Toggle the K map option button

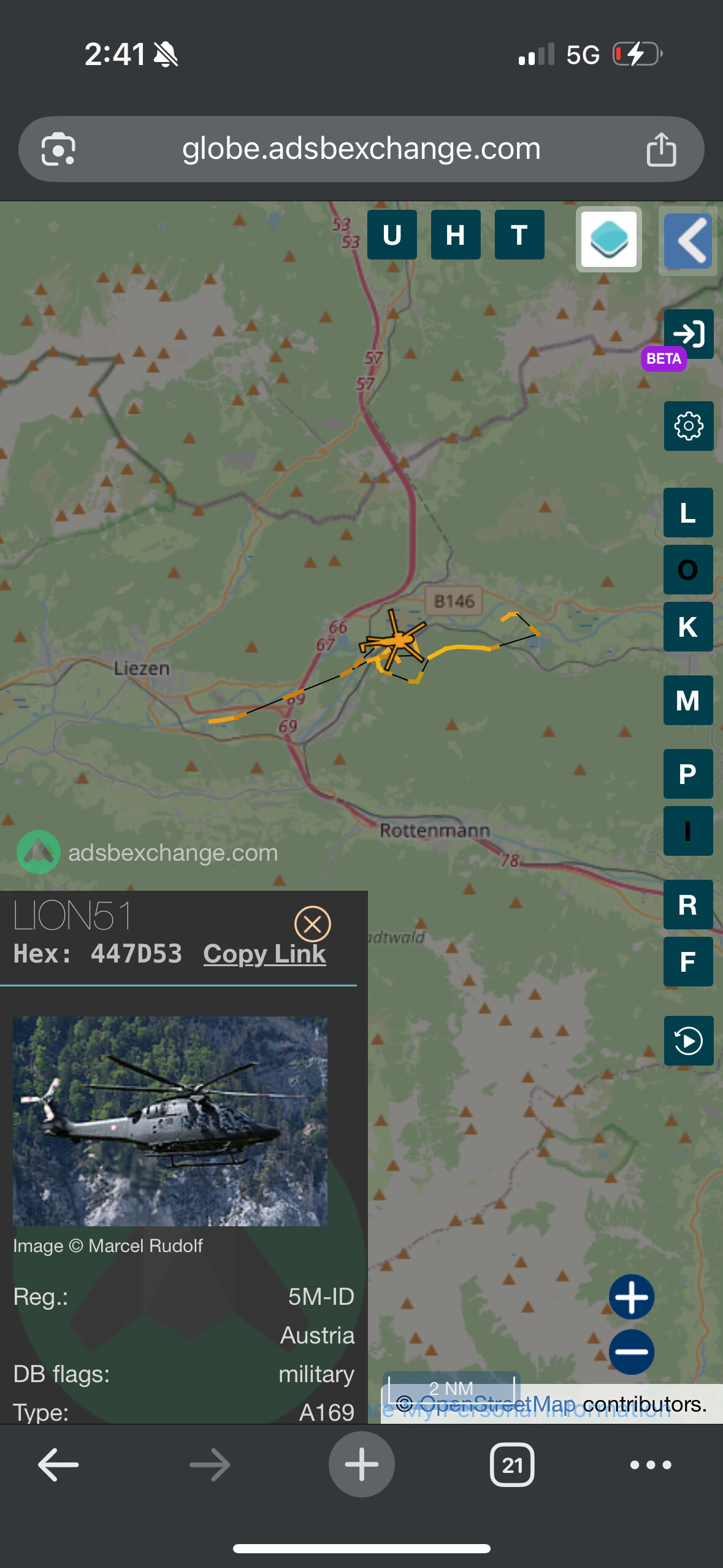(688, 626)
